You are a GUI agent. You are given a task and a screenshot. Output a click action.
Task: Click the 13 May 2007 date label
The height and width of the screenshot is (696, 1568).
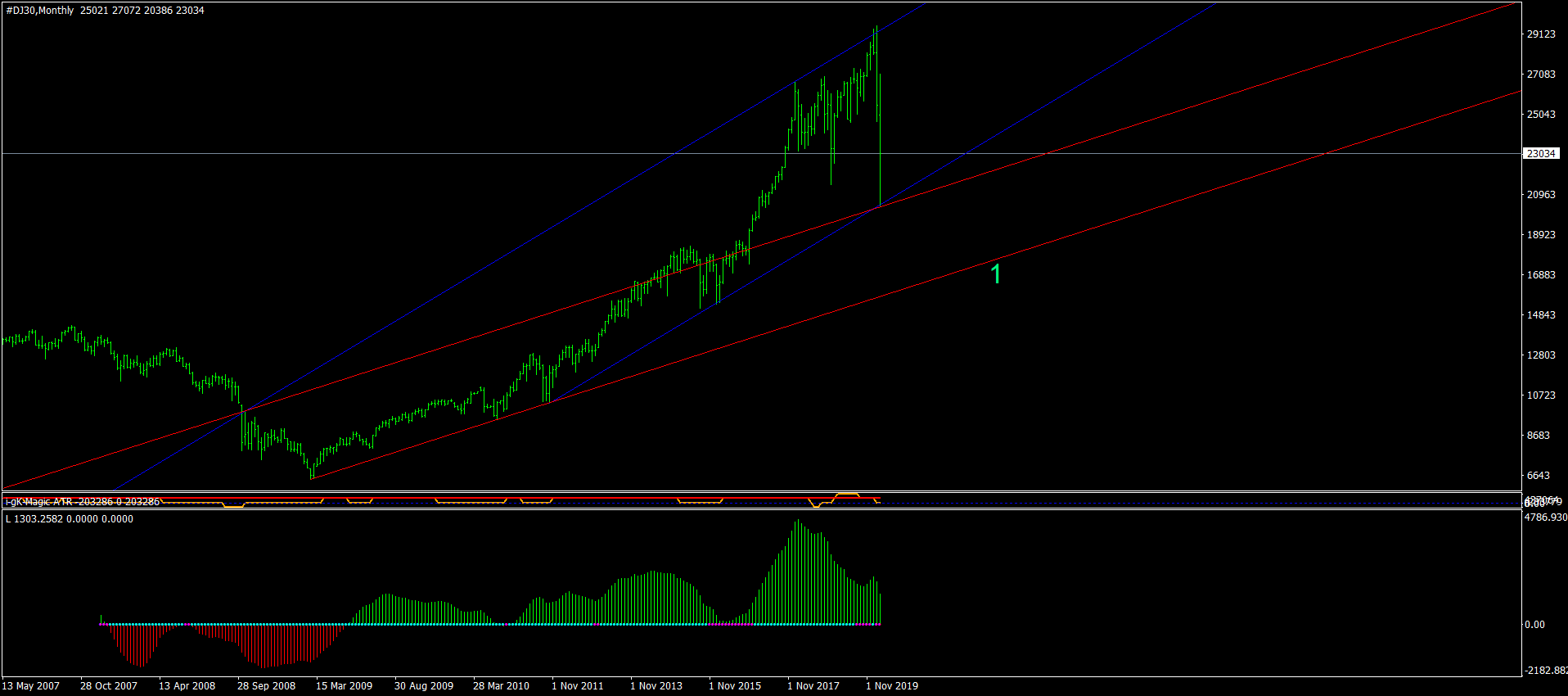pos(31,686)
